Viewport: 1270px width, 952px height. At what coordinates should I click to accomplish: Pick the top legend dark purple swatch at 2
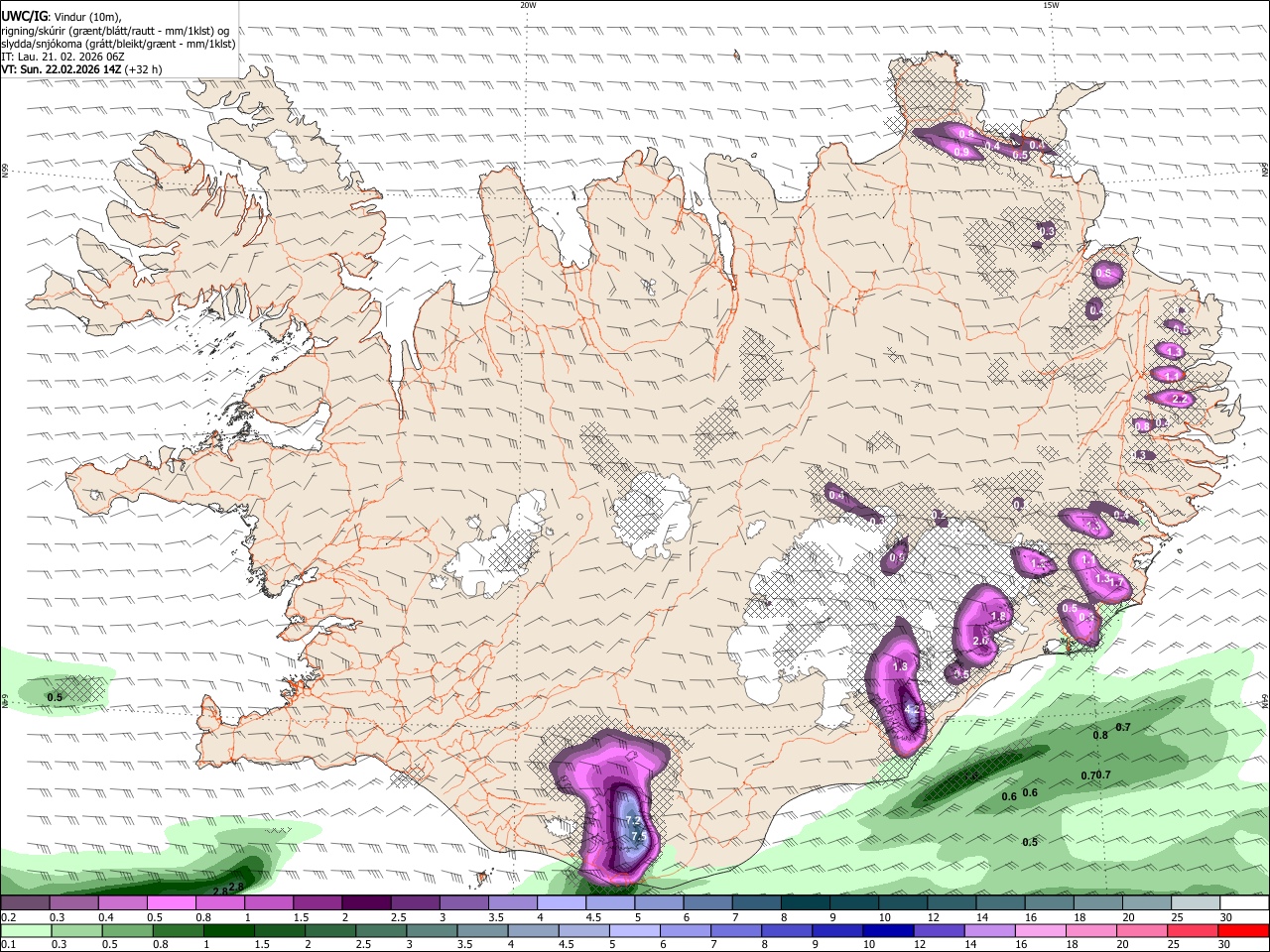coord(366,903)
